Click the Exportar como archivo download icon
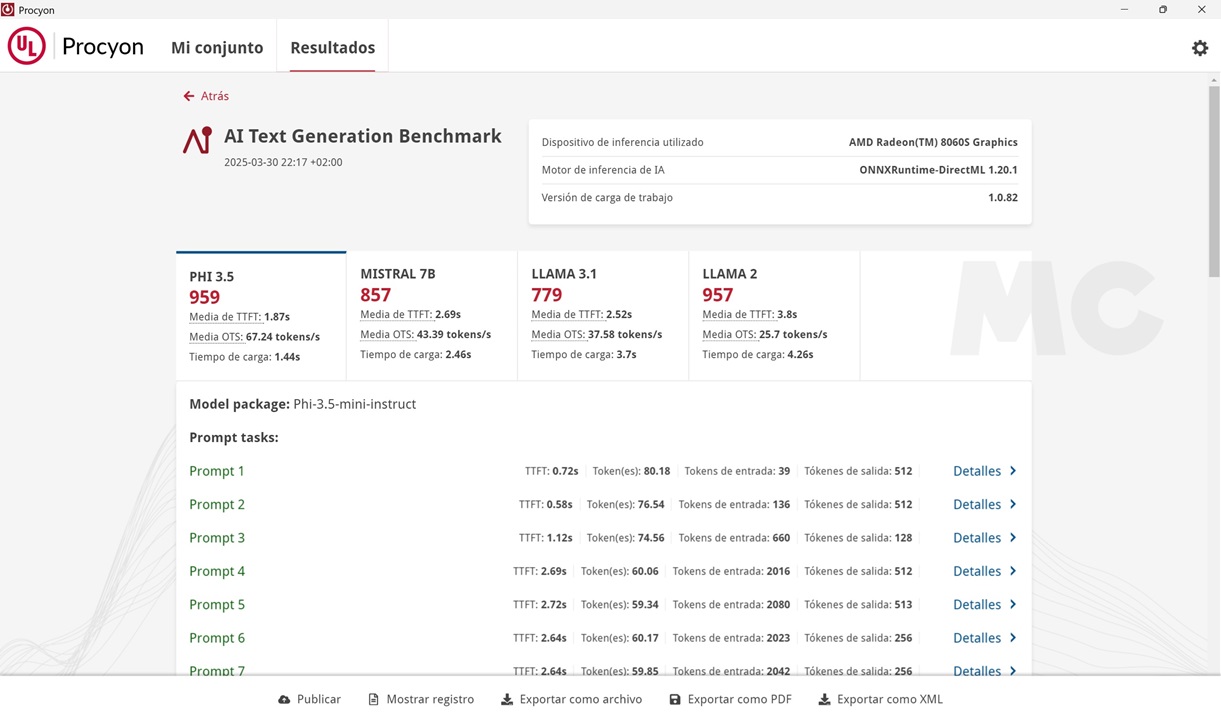Image resolution: width=1221 pixels, height=721 pixels. tap(507, 700)
